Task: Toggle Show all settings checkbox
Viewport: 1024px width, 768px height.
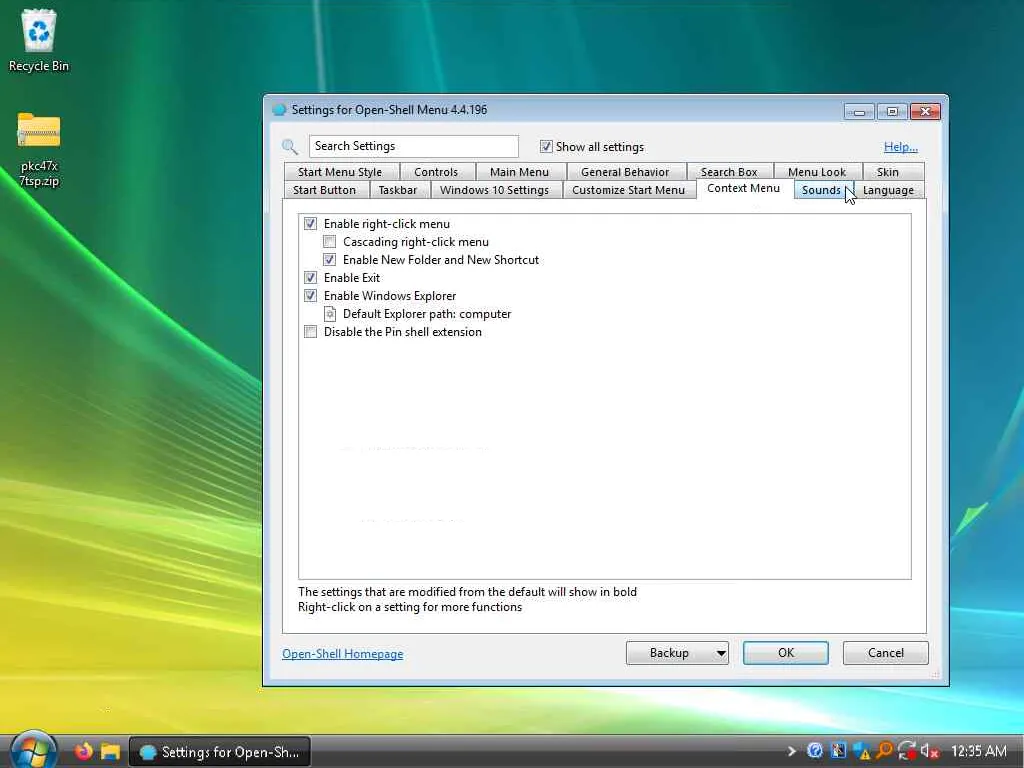Action: pos(546,146)
